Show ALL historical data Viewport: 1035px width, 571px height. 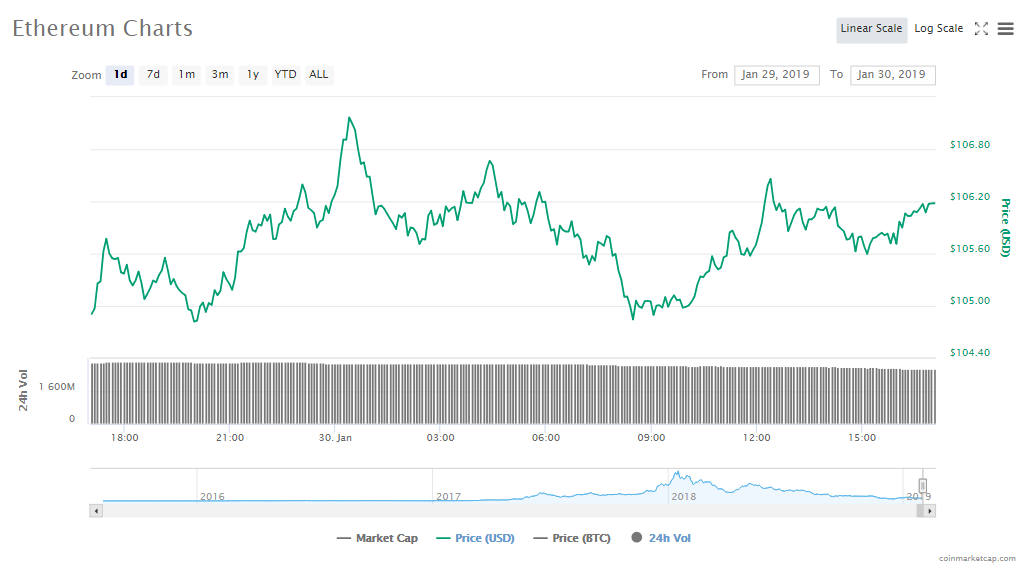pos(318,75)
